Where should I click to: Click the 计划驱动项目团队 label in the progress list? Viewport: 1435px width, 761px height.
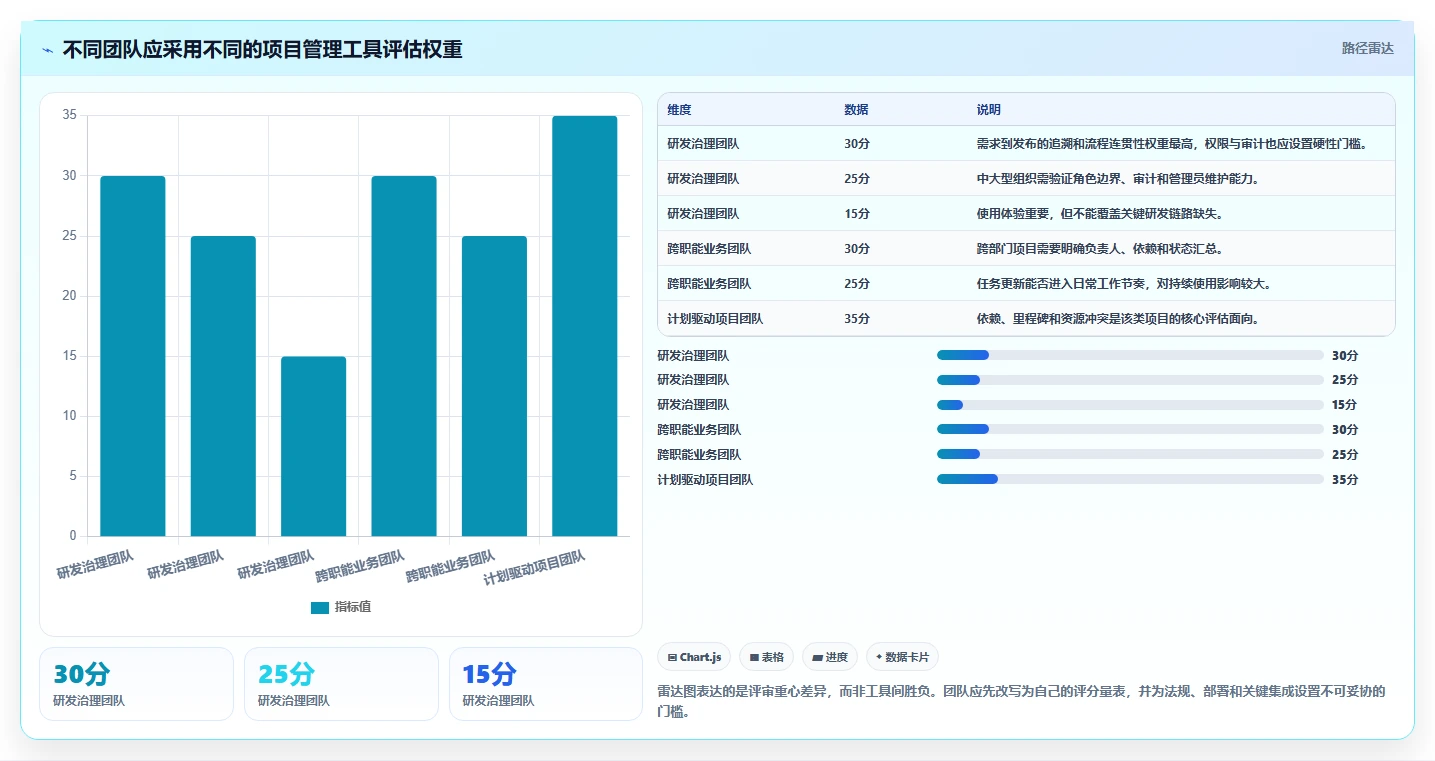pos(705,480)
